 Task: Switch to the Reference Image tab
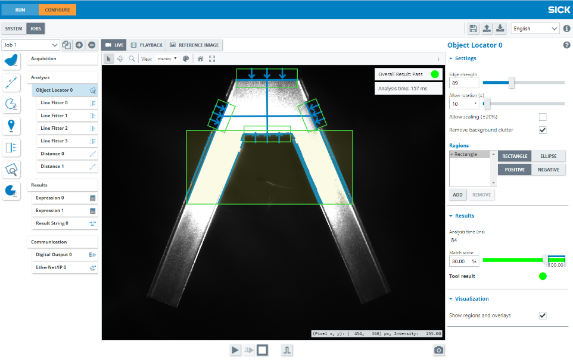[x=194, y=45]
